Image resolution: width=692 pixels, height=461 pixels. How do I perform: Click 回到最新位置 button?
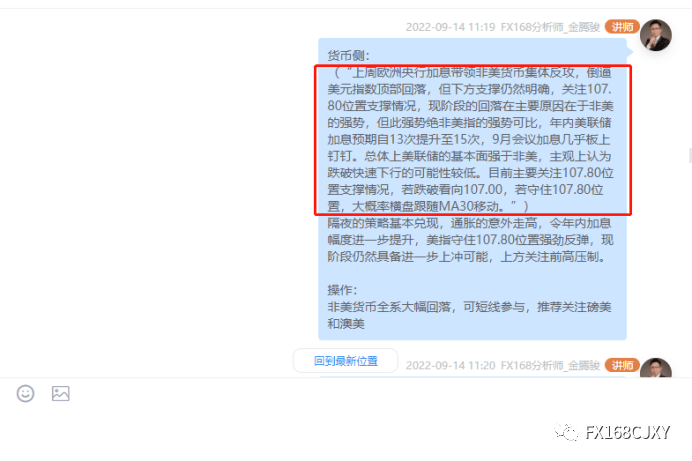click(x=346, y=361)
